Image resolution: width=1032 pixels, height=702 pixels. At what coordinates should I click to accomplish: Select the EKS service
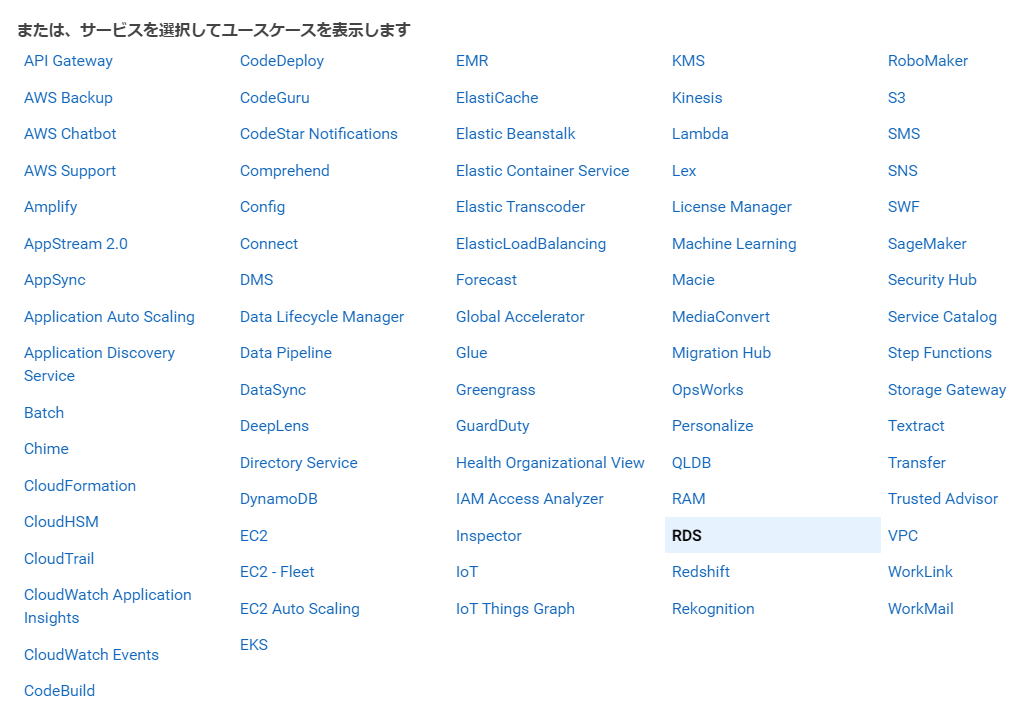254,645
